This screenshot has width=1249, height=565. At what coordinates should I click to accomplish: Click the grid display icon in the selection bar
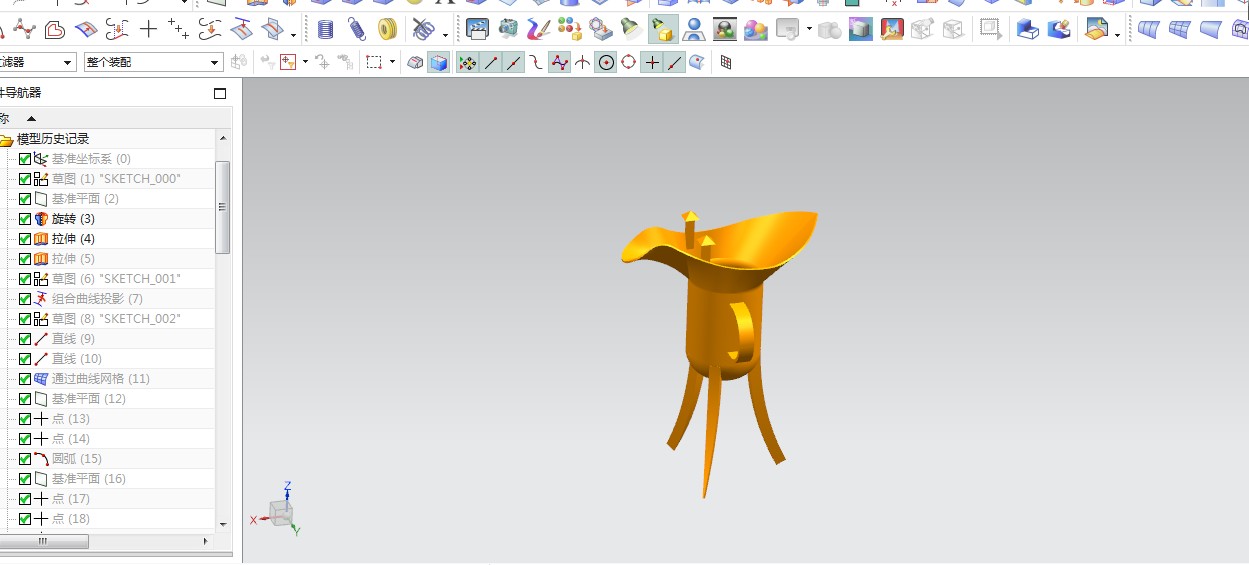tap(726, 63)
